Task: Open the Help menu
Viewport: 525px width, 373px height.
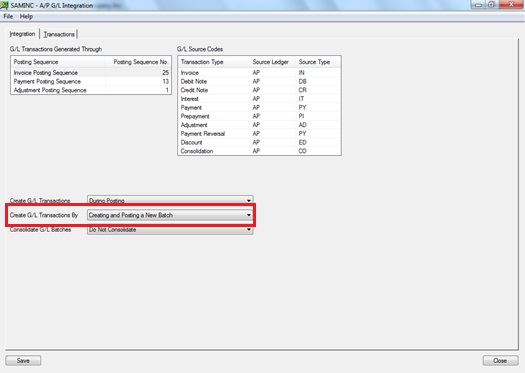Action: point(26,16)
